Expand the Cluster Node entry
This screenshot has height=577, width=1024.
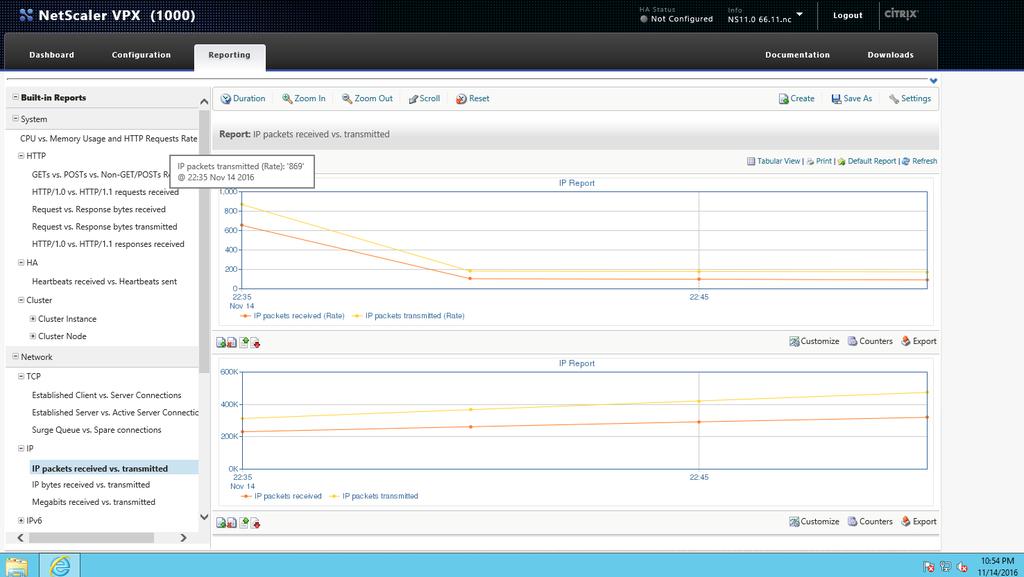(x=33, y=336)
